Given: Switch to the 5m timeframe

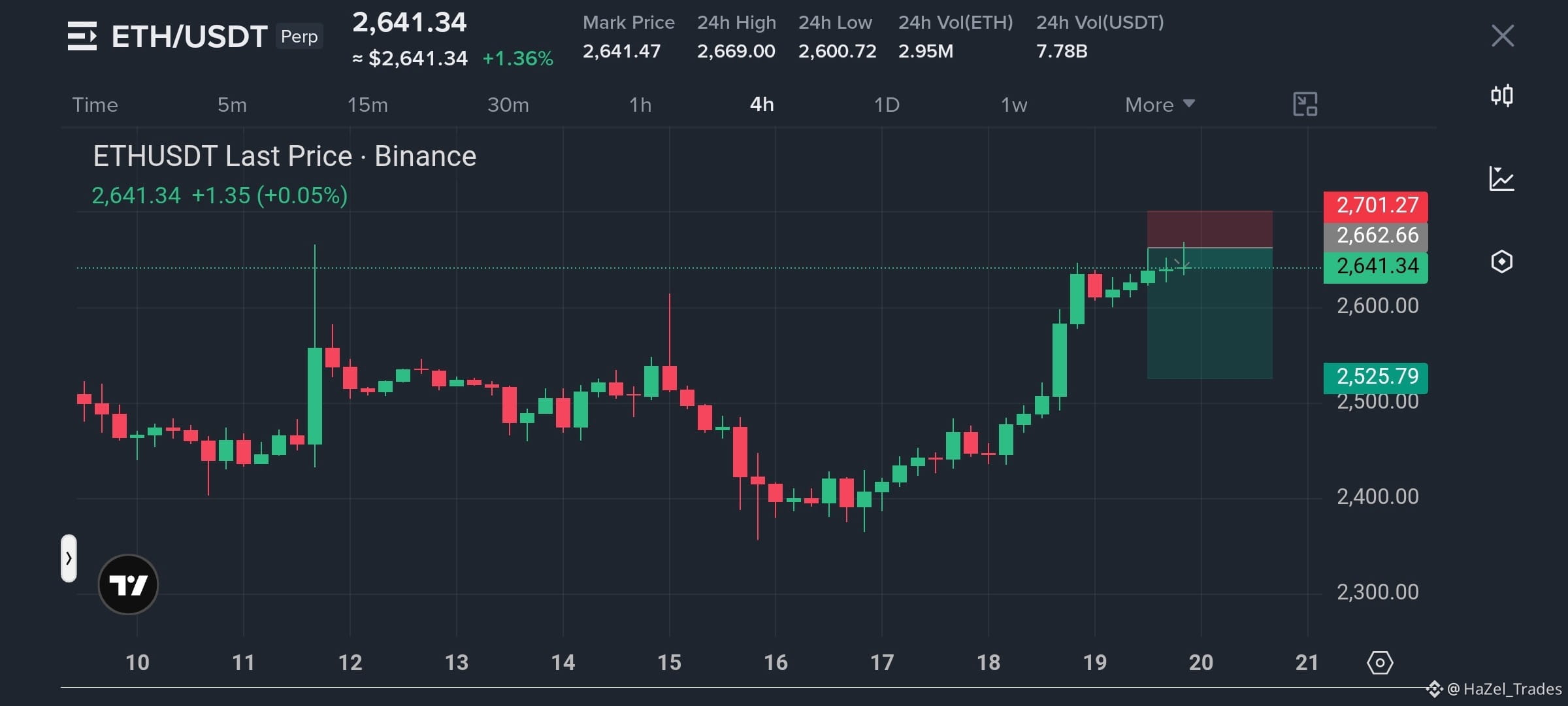Looking at the screenshot, I should coord(232,105).
